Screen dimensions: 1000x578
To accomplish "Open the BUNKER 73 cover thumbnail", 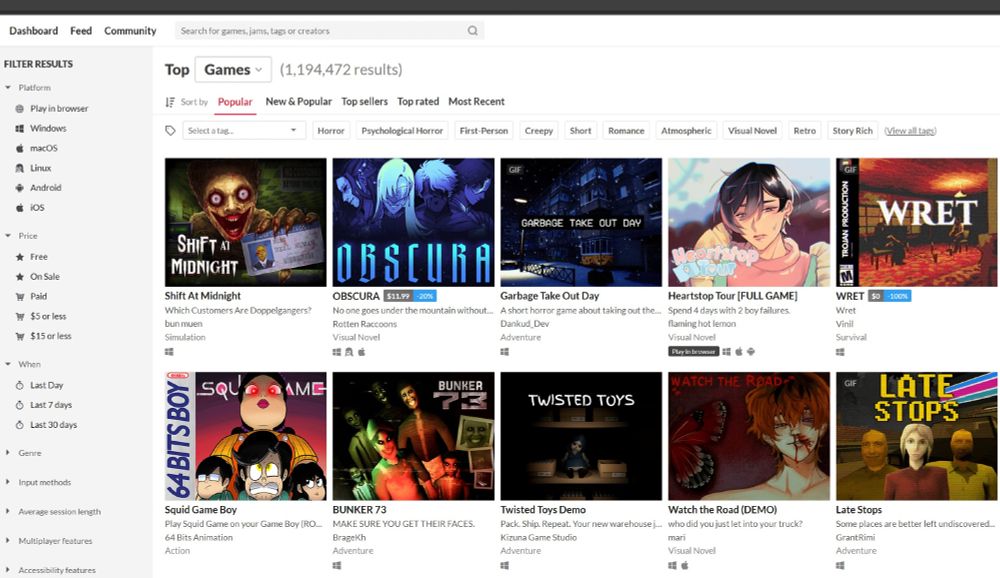I will pyautogui.click(x=413, y=436).
